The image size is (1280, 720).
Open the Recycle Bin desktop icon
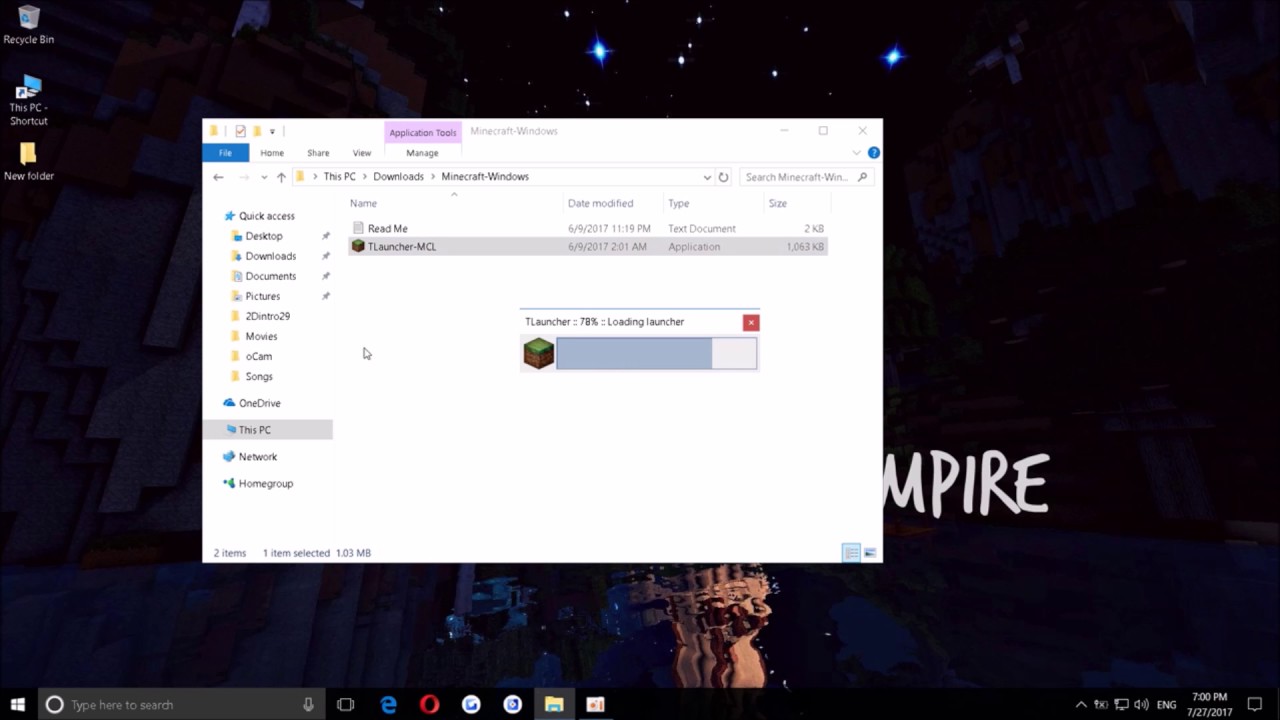click(29, 25)
